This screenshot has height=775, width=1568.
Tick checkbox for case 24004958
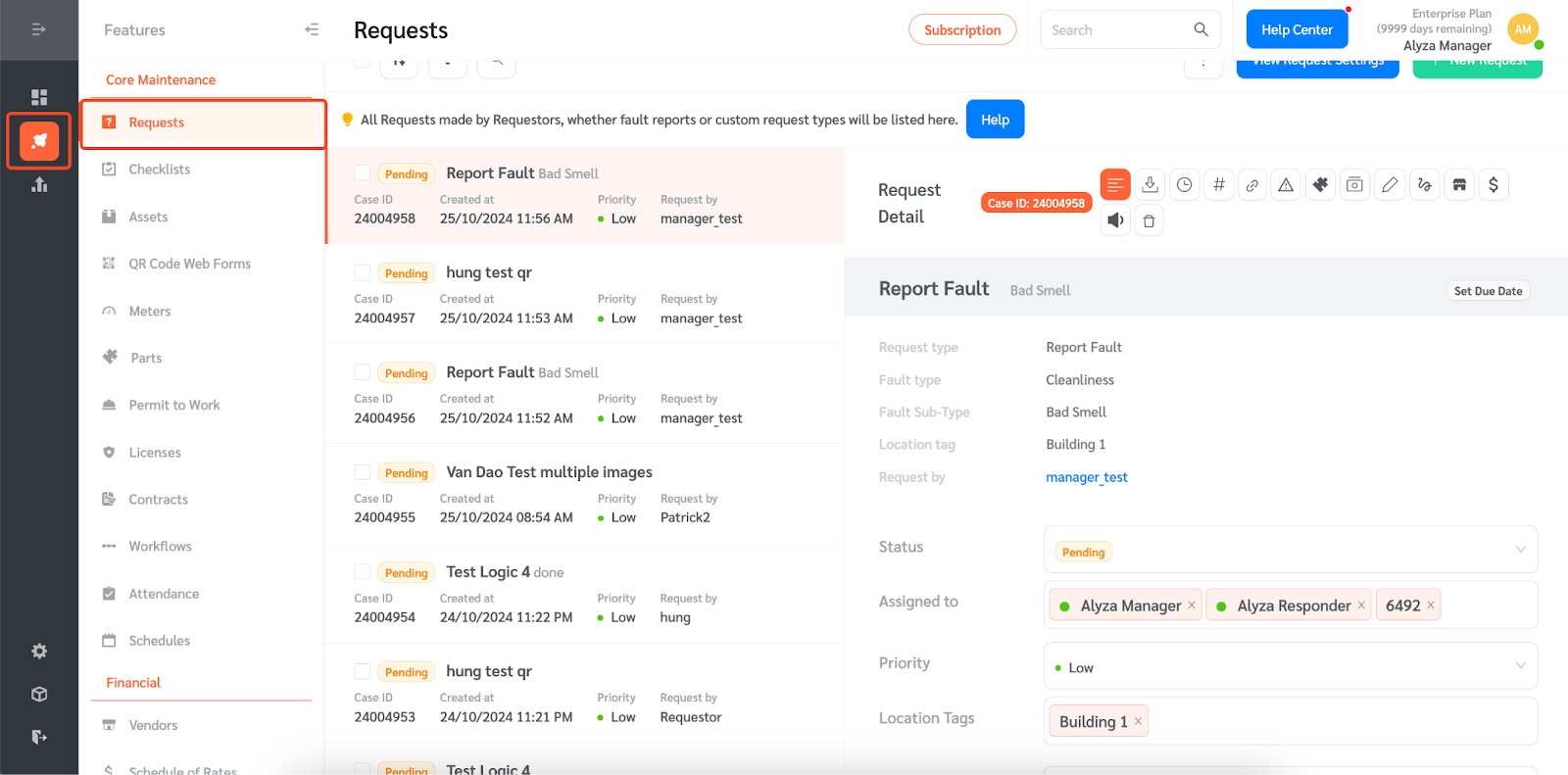click(x=363, y=172)
